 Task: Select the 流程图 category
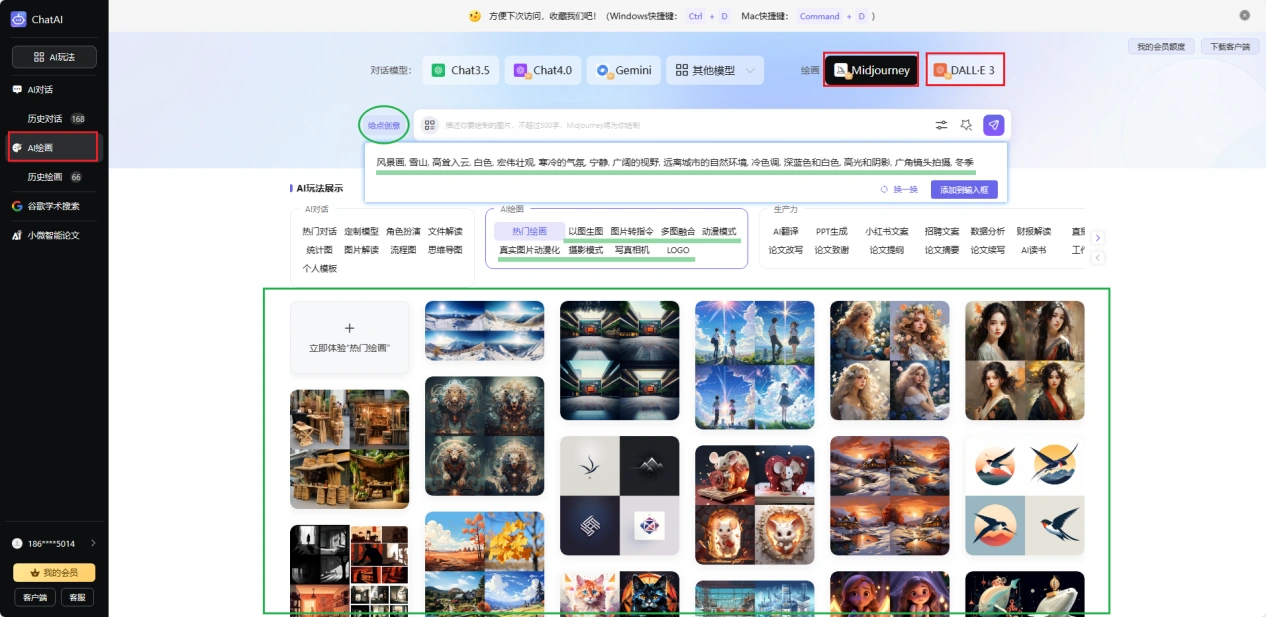click(x=403, y=250)
